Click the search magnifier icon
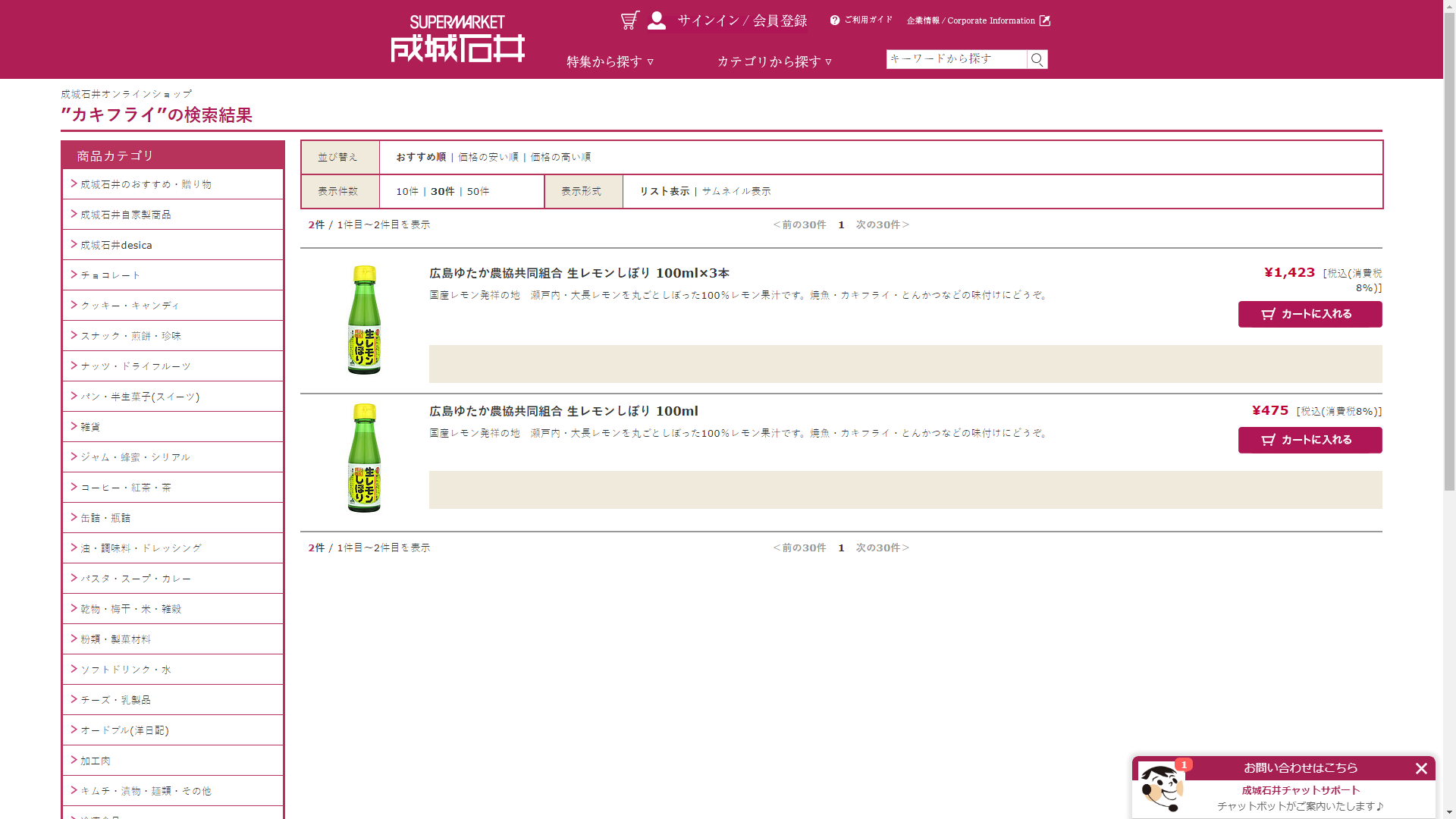 (x=1037, y=59)
